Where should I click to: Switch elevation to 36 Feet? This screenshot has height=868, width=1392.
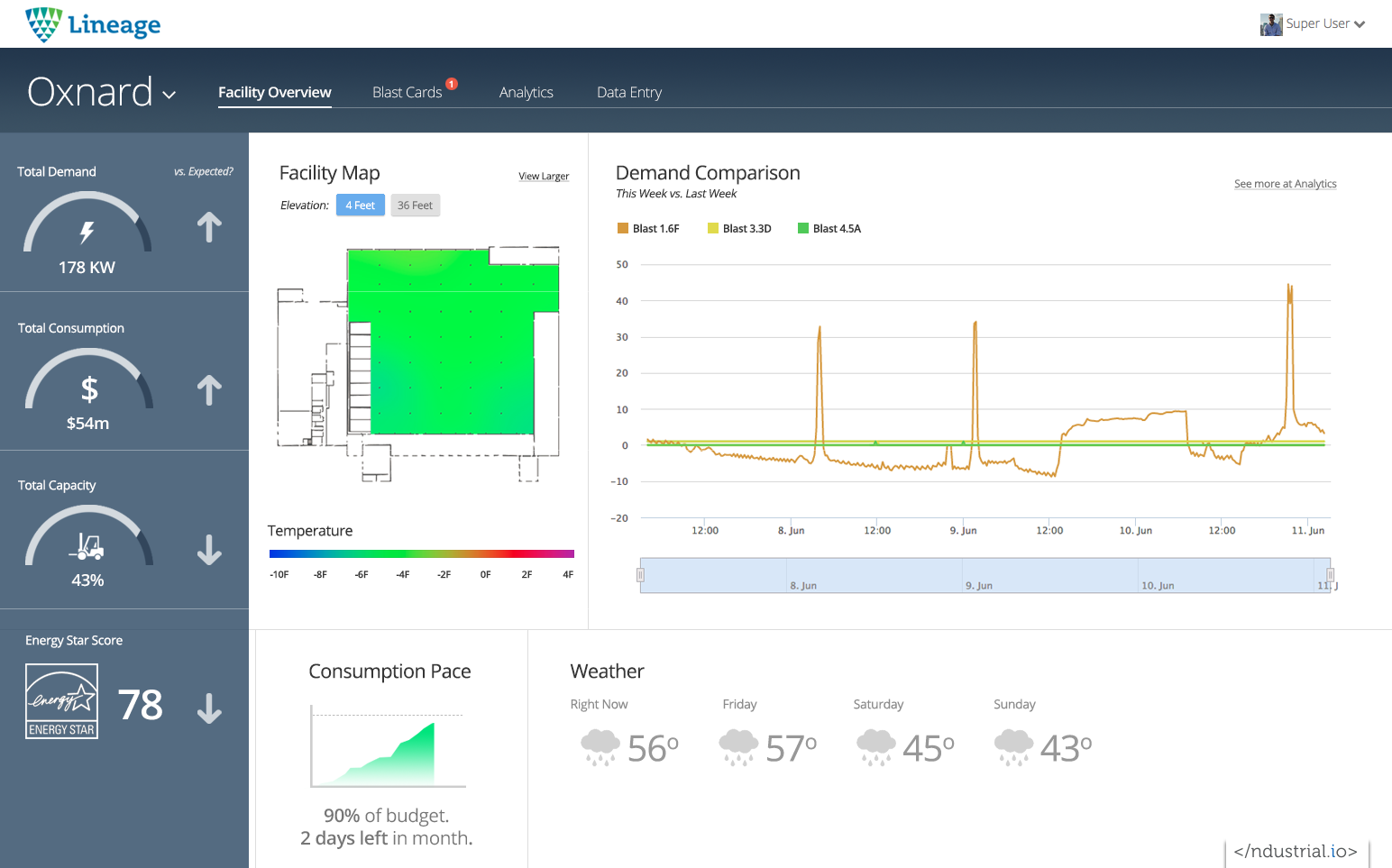point(415,206)
